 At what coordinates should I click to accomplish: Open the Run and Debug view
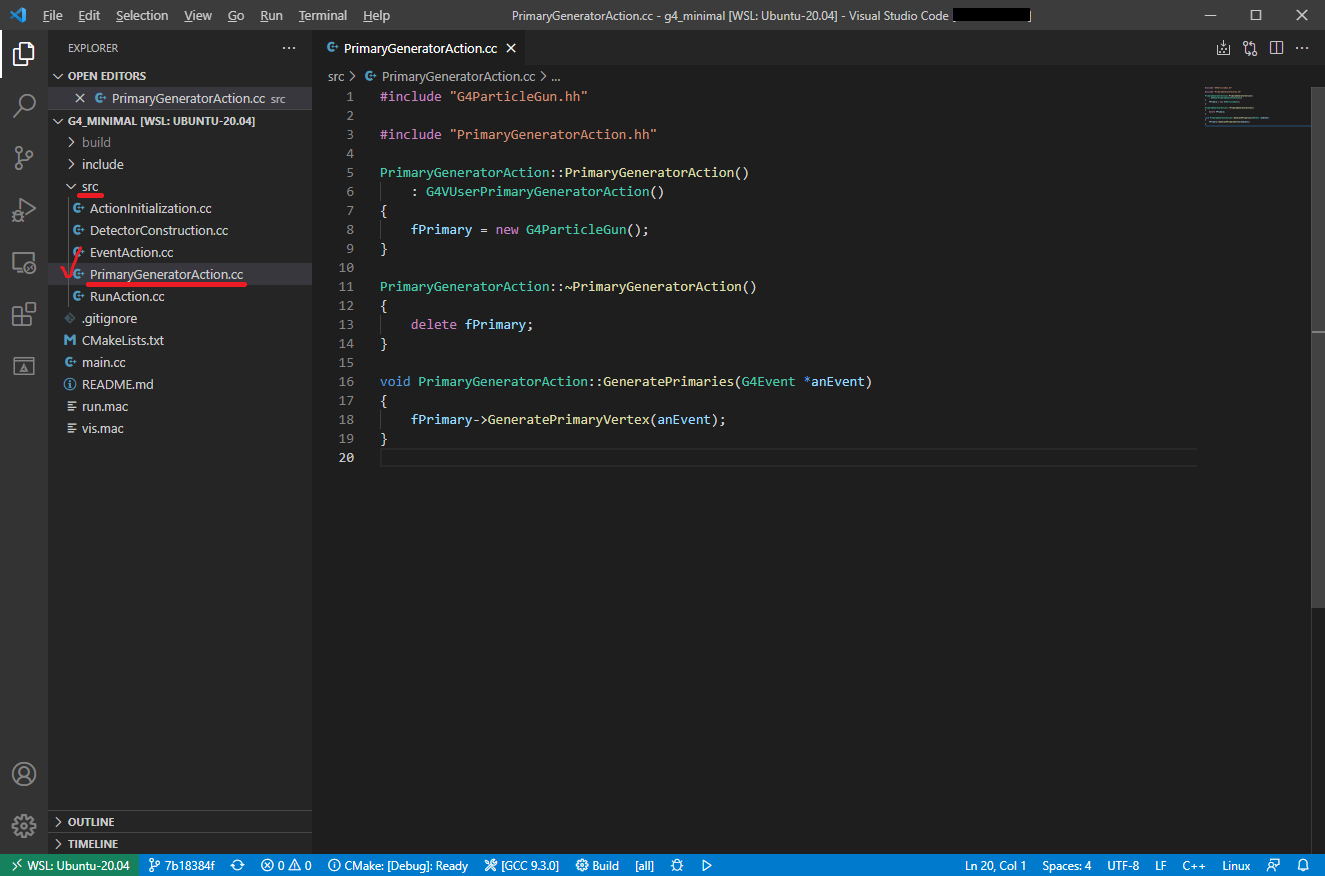pos(24,210)
